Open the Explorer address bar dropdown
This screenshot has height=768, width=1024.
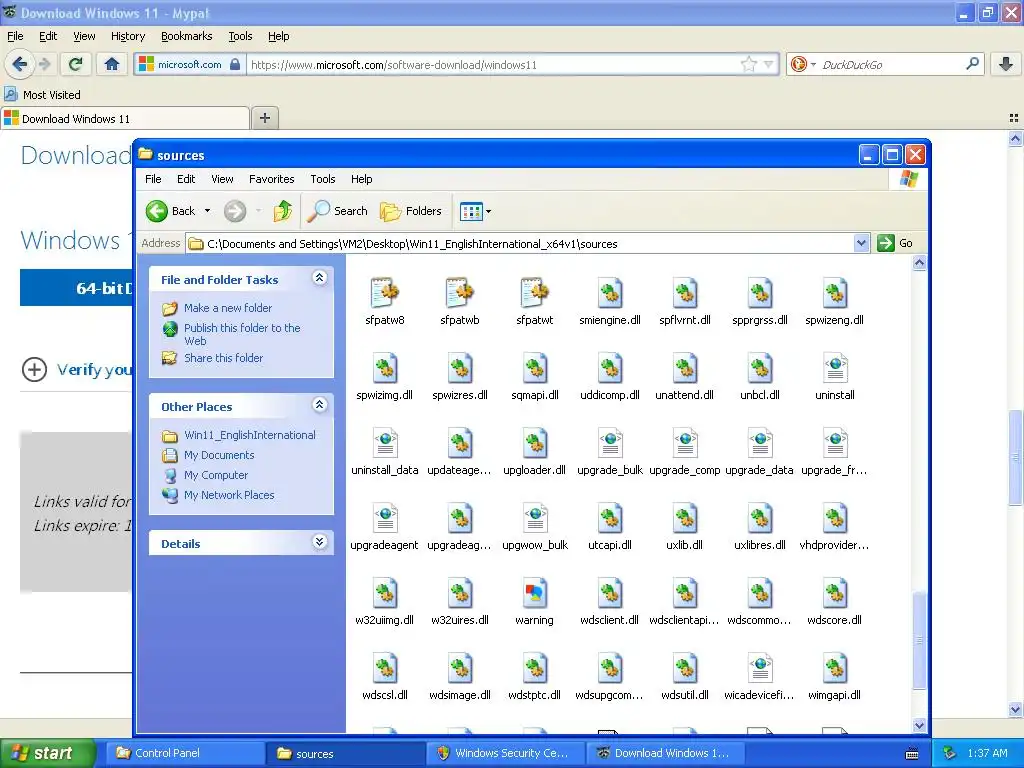click(861, 243)
